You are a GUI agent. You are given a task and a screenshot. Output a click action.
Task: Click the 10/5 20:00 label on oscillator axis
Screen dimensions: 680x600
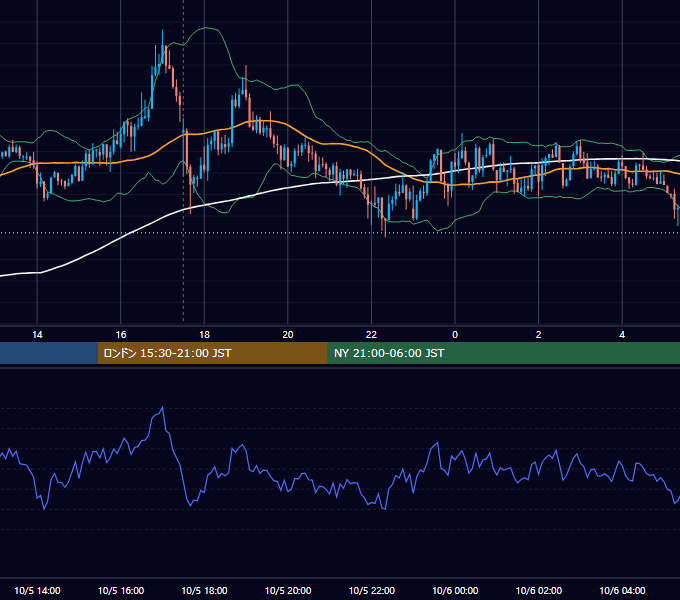288,590
